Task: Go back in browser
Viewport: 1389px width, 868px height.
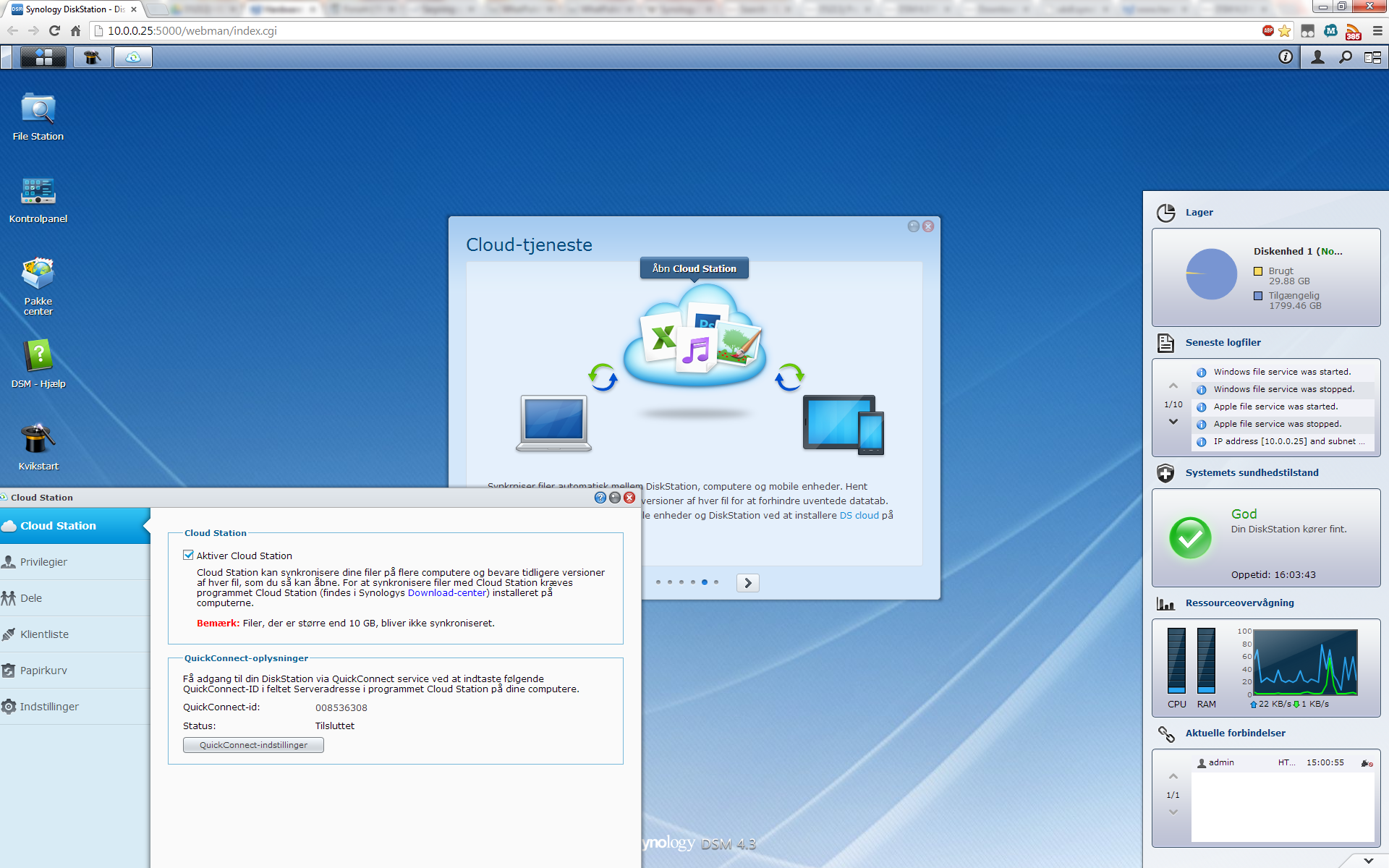Action: [12, 31]
